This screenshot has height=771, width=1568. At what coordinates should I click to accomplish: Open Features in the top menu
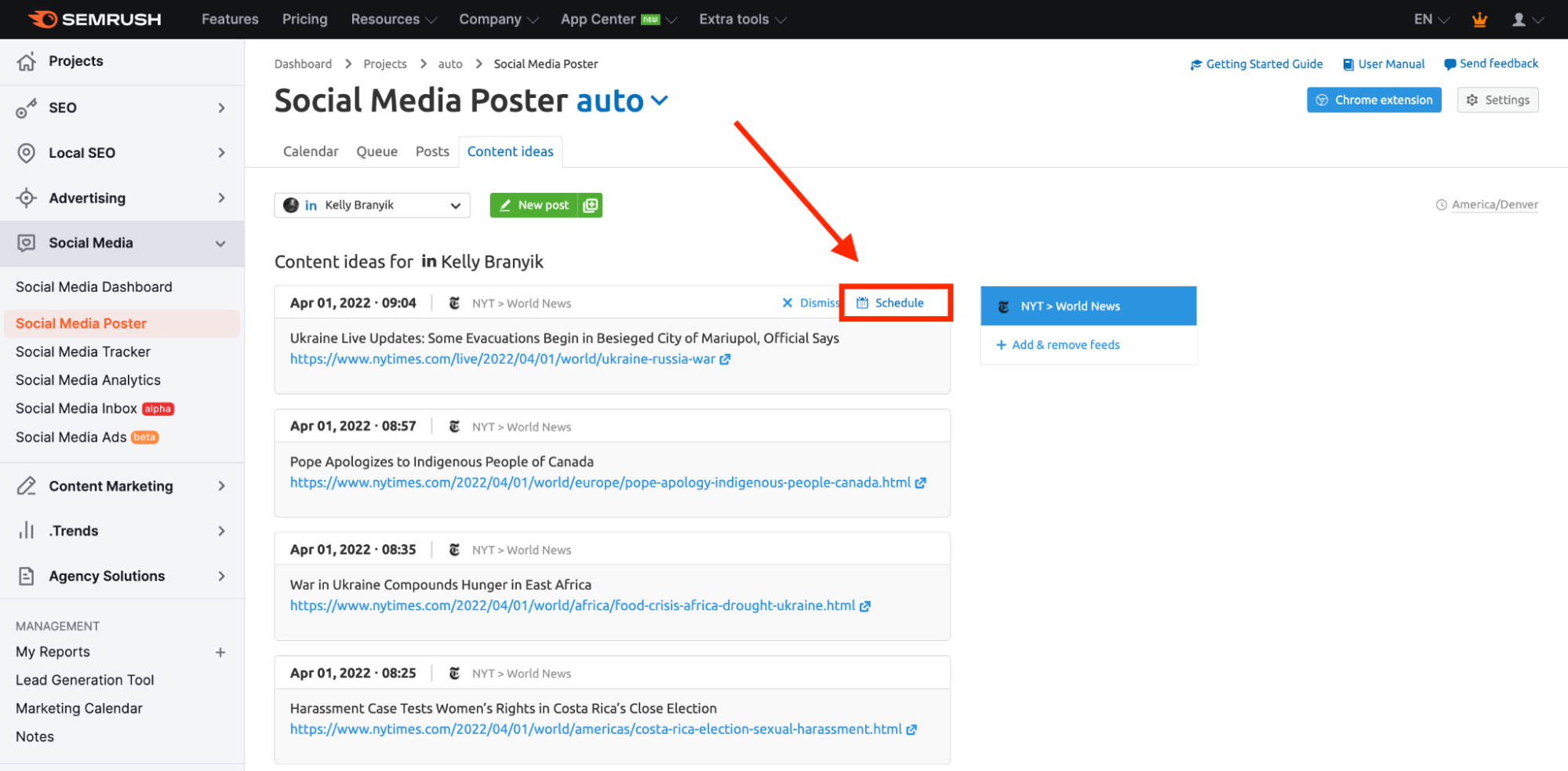point(230,19)
